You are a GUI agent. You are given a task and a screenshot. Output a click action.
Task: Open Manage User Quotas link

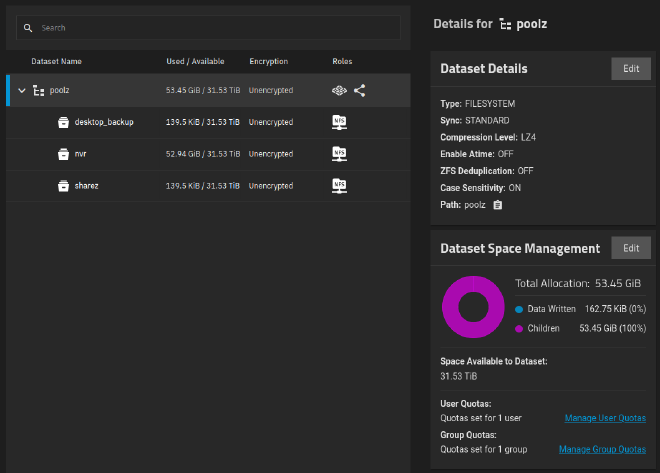click(605, 417)
